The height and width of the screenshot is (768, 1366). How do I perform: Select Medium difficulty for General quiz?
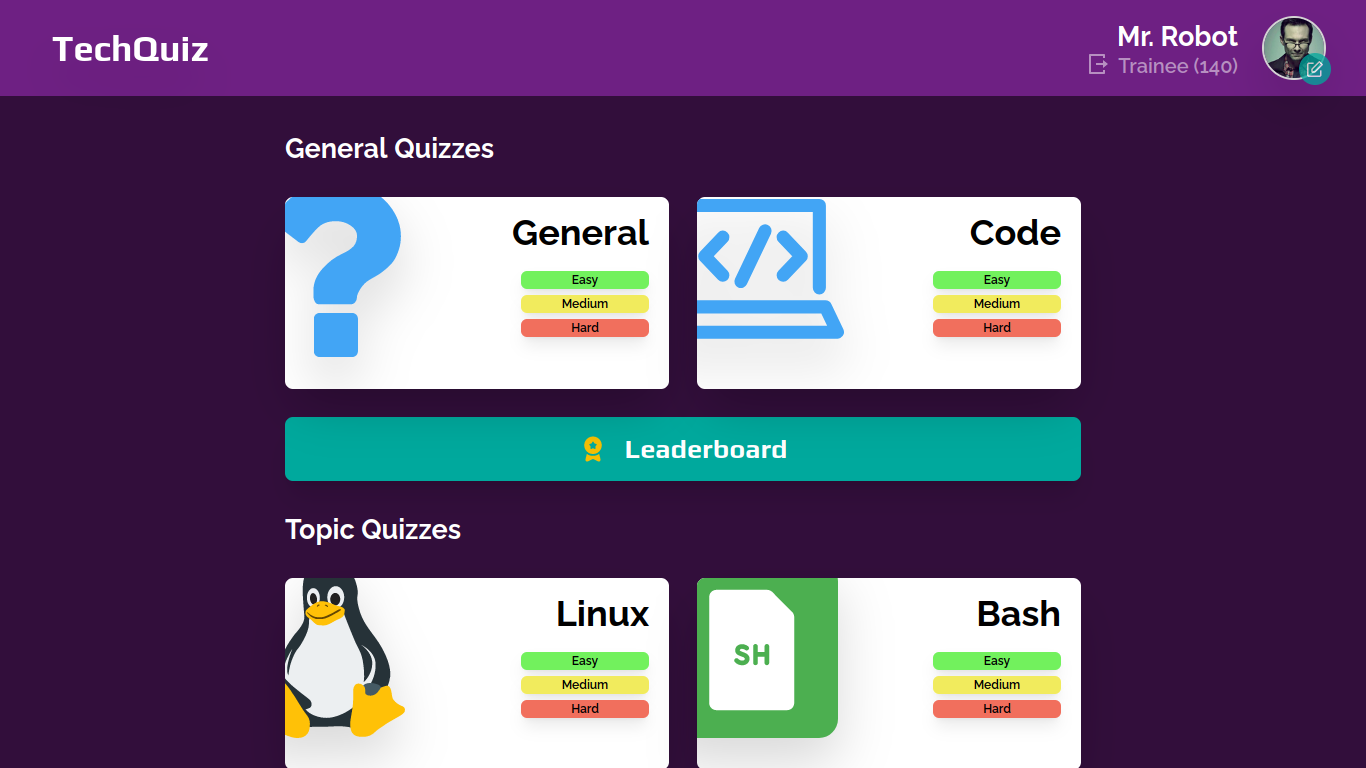(585, 304)
